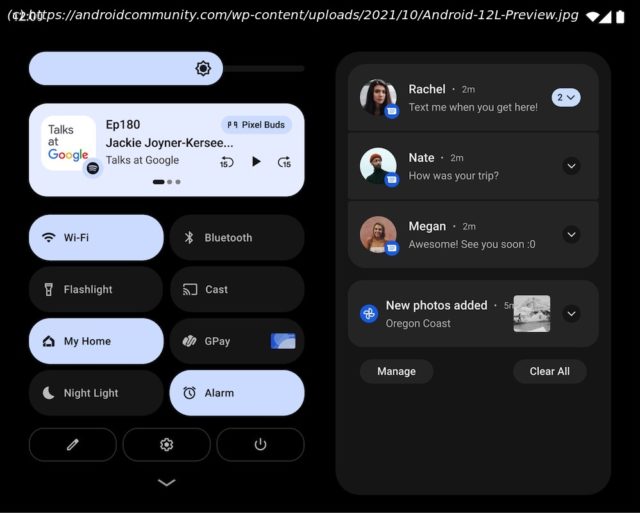Click the media card page indicator dots
Viewport: 640px width, 513px height.
167,182
